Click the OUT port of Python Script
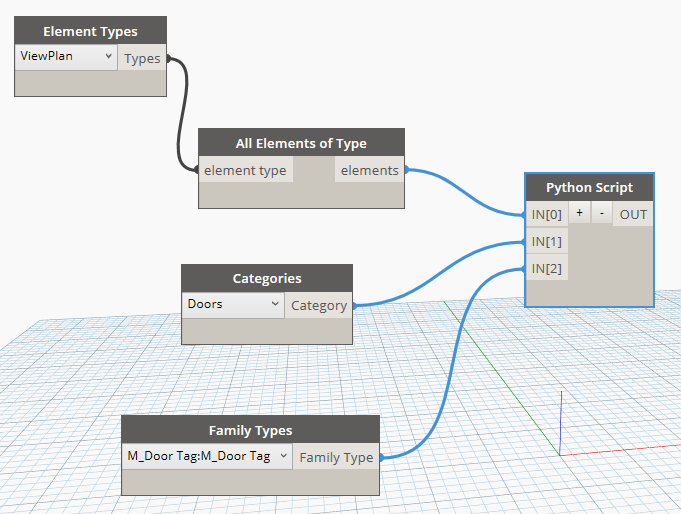Screen dimensions: 681x514 click(633, 214)
